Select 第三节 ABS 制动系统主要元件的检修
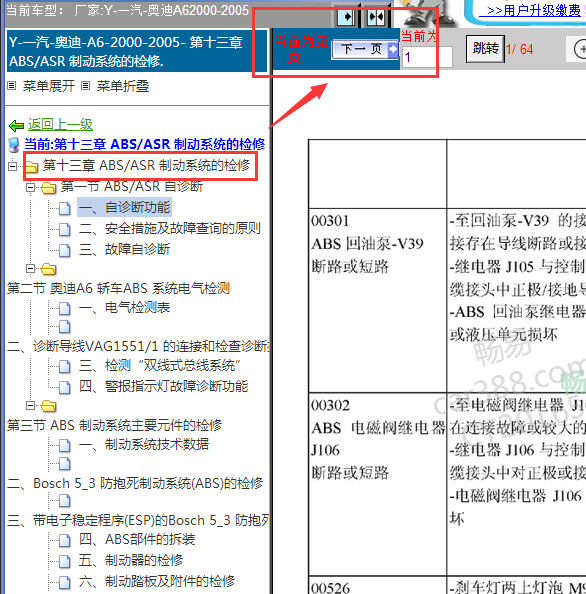This screenshot has height=594, width=586. (114, 425)
